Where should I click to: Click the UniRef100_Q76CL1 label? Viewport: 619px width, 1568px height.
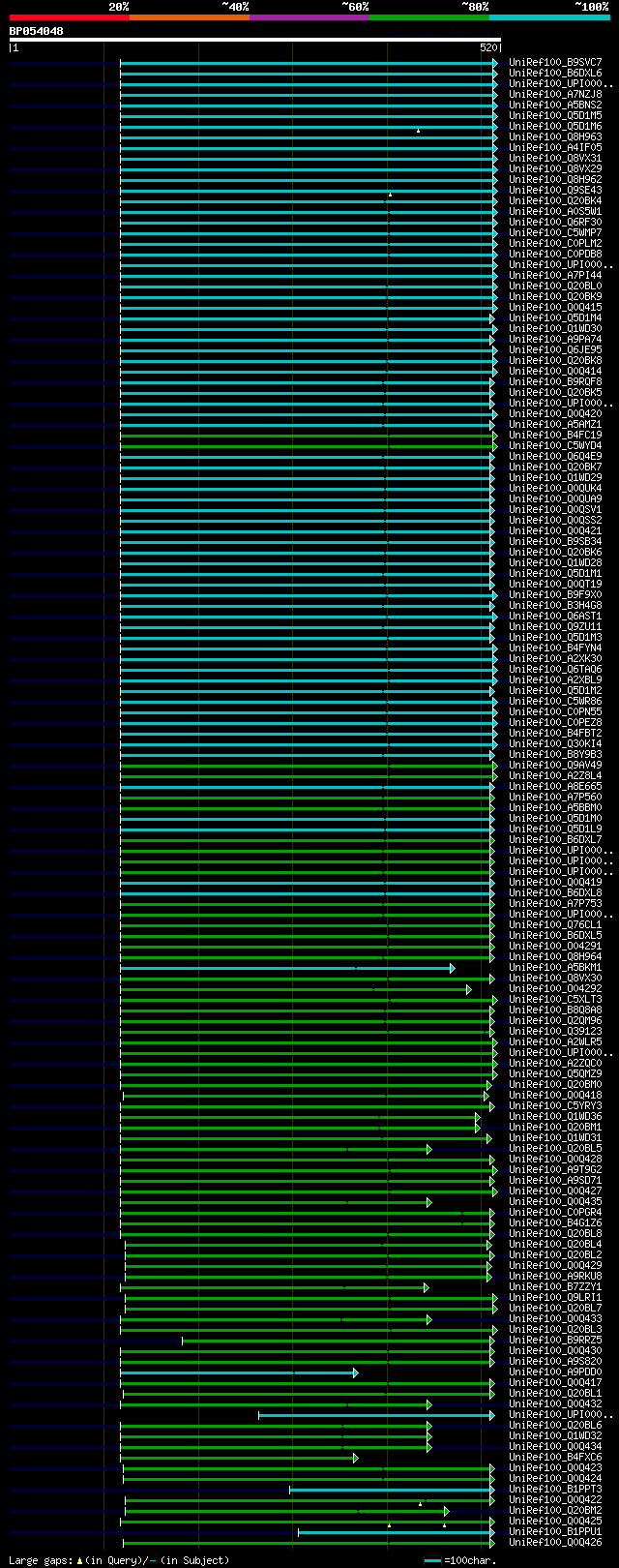555,924
